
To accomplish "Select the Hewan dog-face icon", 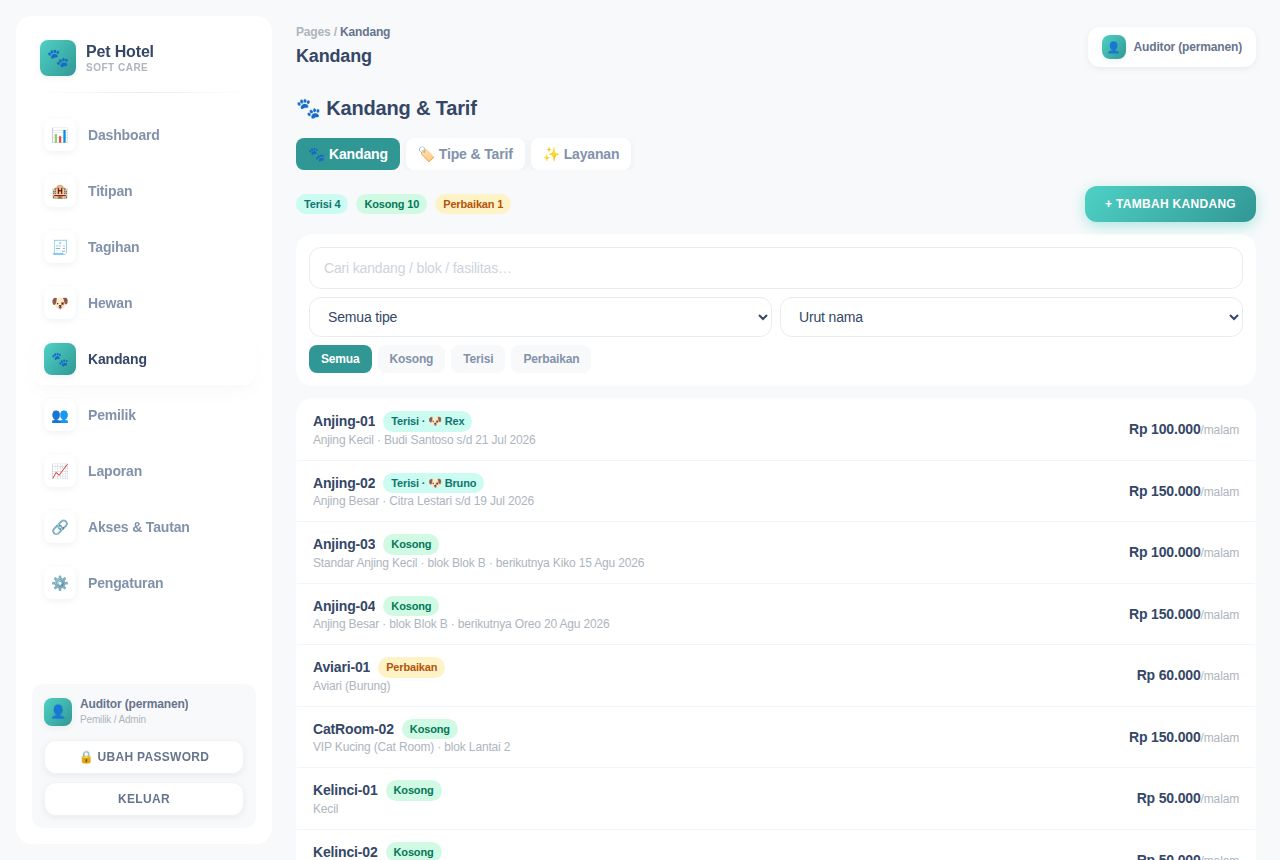I will (x=60, y=303).
